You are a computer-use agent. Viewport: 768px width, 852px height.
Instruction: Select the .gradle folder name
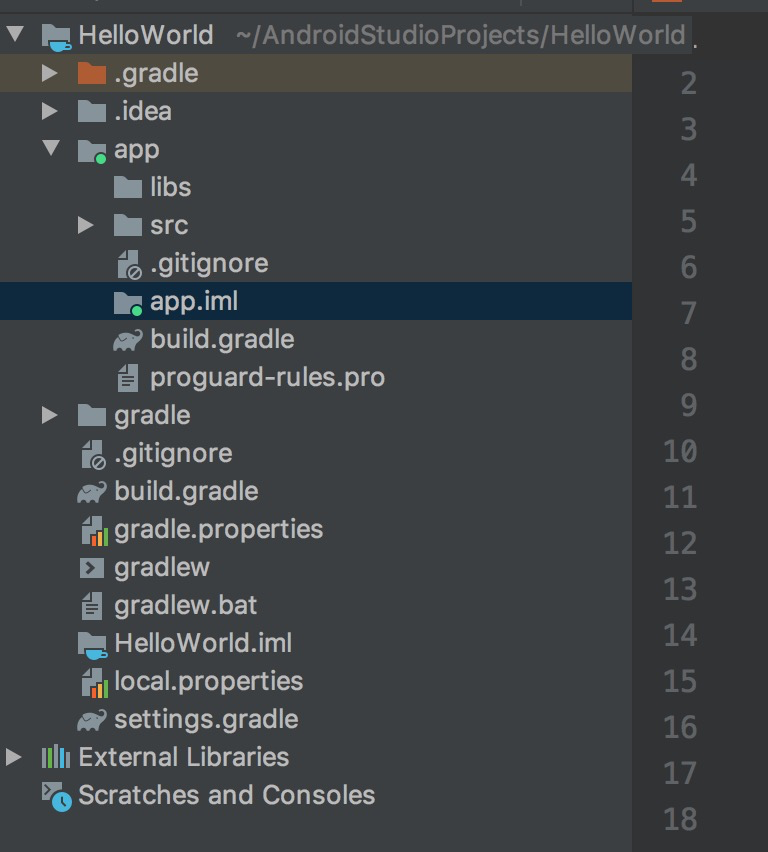[156, 73]
